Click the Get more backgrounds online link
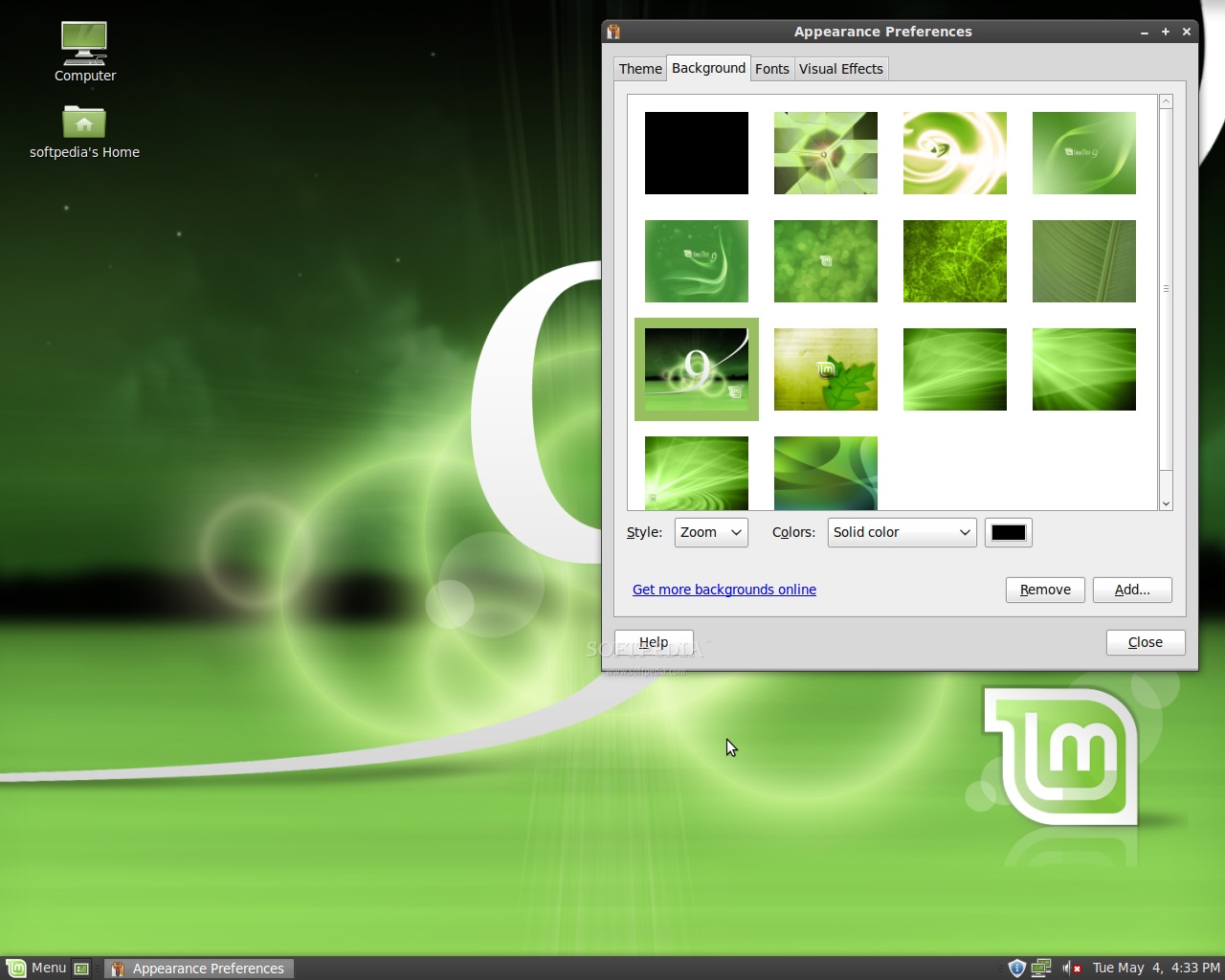The height and width of the screenshot is (980, 1225). (724, 590)
